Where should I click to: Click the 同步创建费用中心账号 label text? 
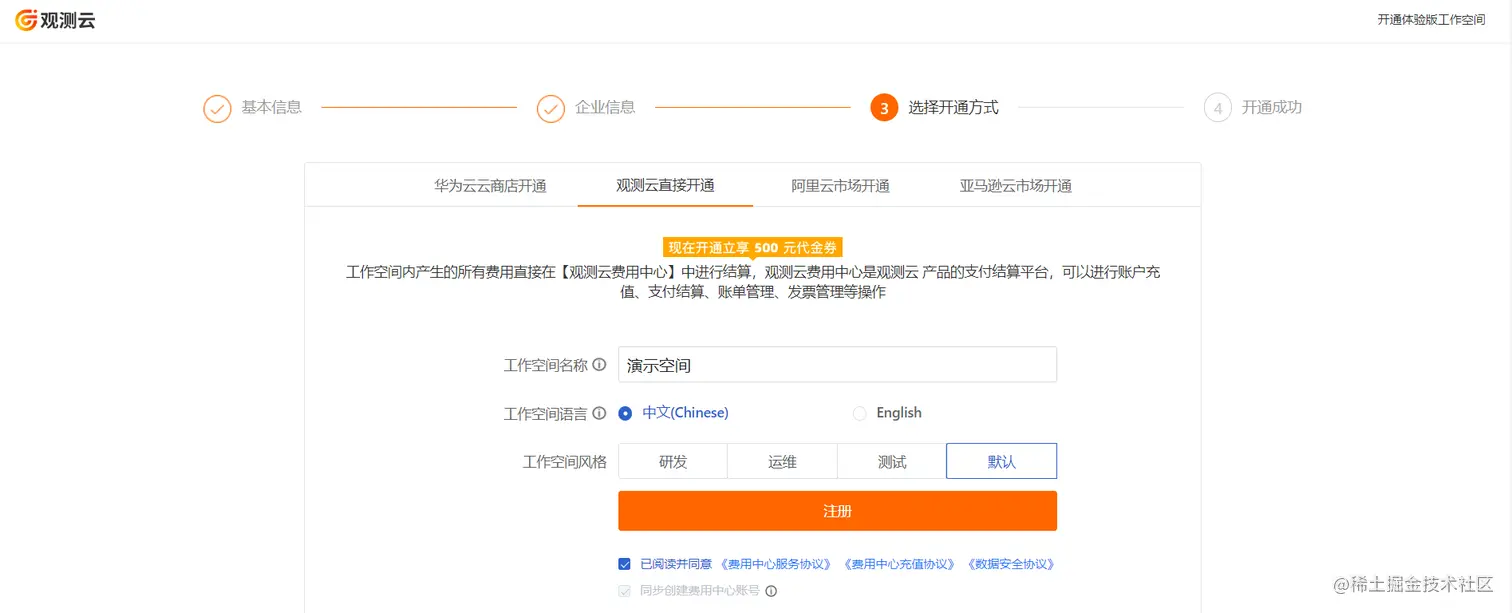tap(699, 591)
